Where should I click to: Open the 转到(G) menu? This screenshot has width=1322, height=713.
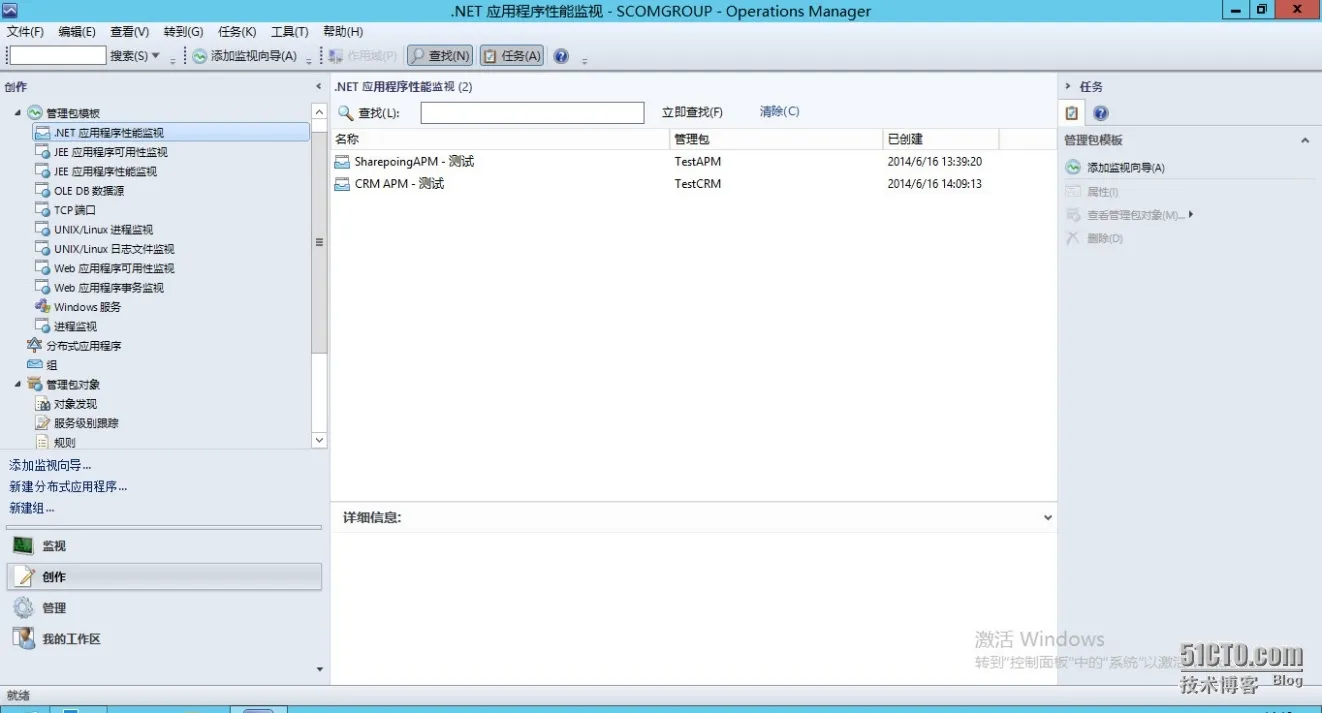click(183, 32)
